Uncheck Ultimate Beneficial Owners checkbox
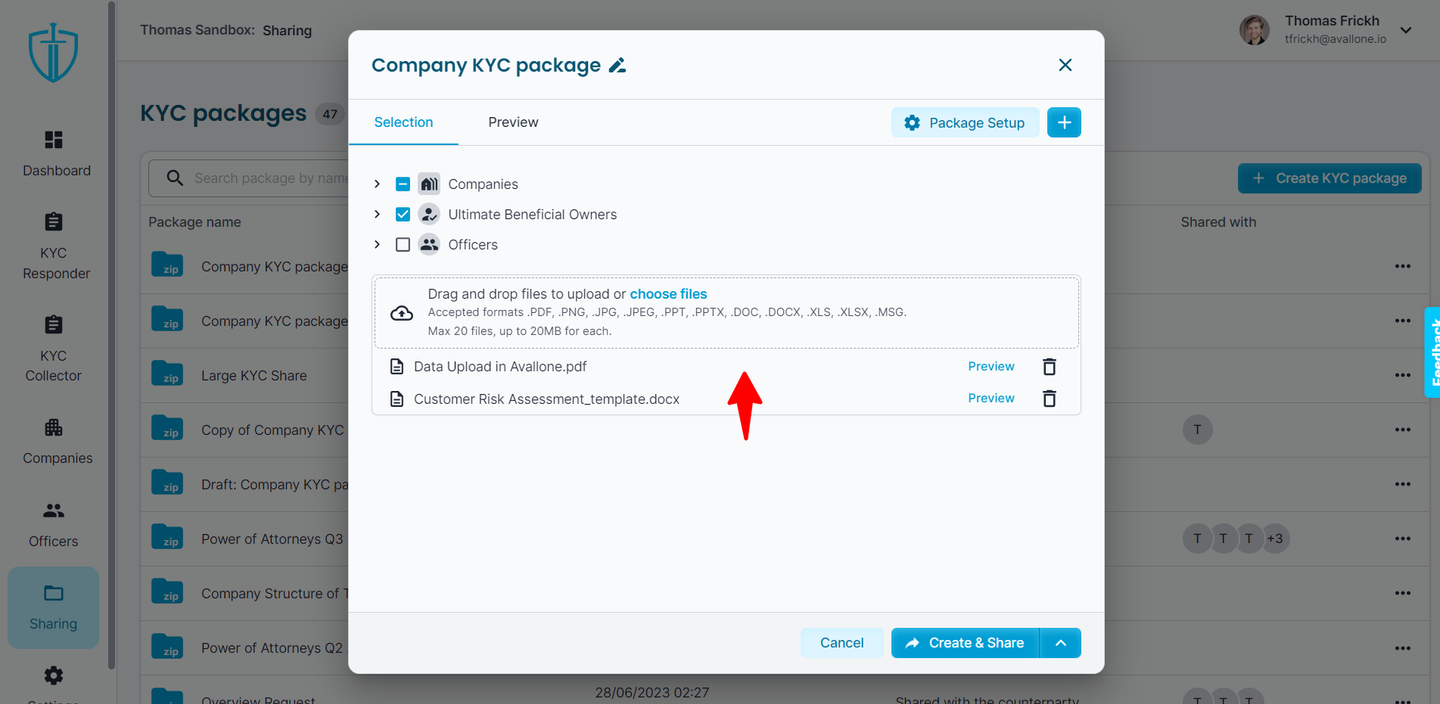This screenshot has width=1440, height=704. pyautogui.click(x=403, y=214)
